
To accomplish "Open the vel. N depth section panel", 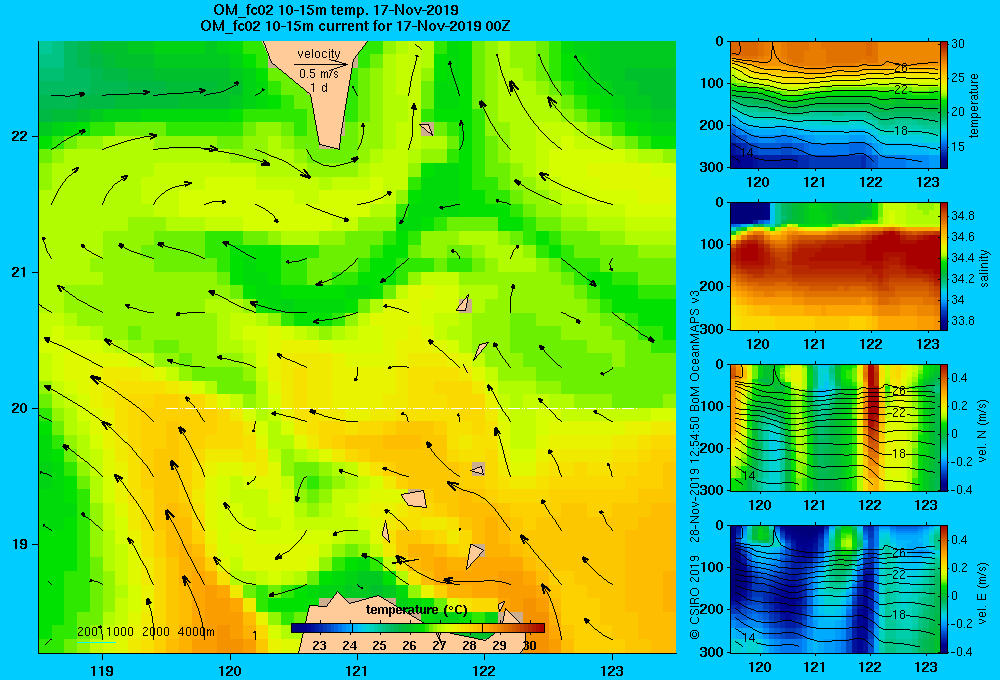I will [835, 427].
